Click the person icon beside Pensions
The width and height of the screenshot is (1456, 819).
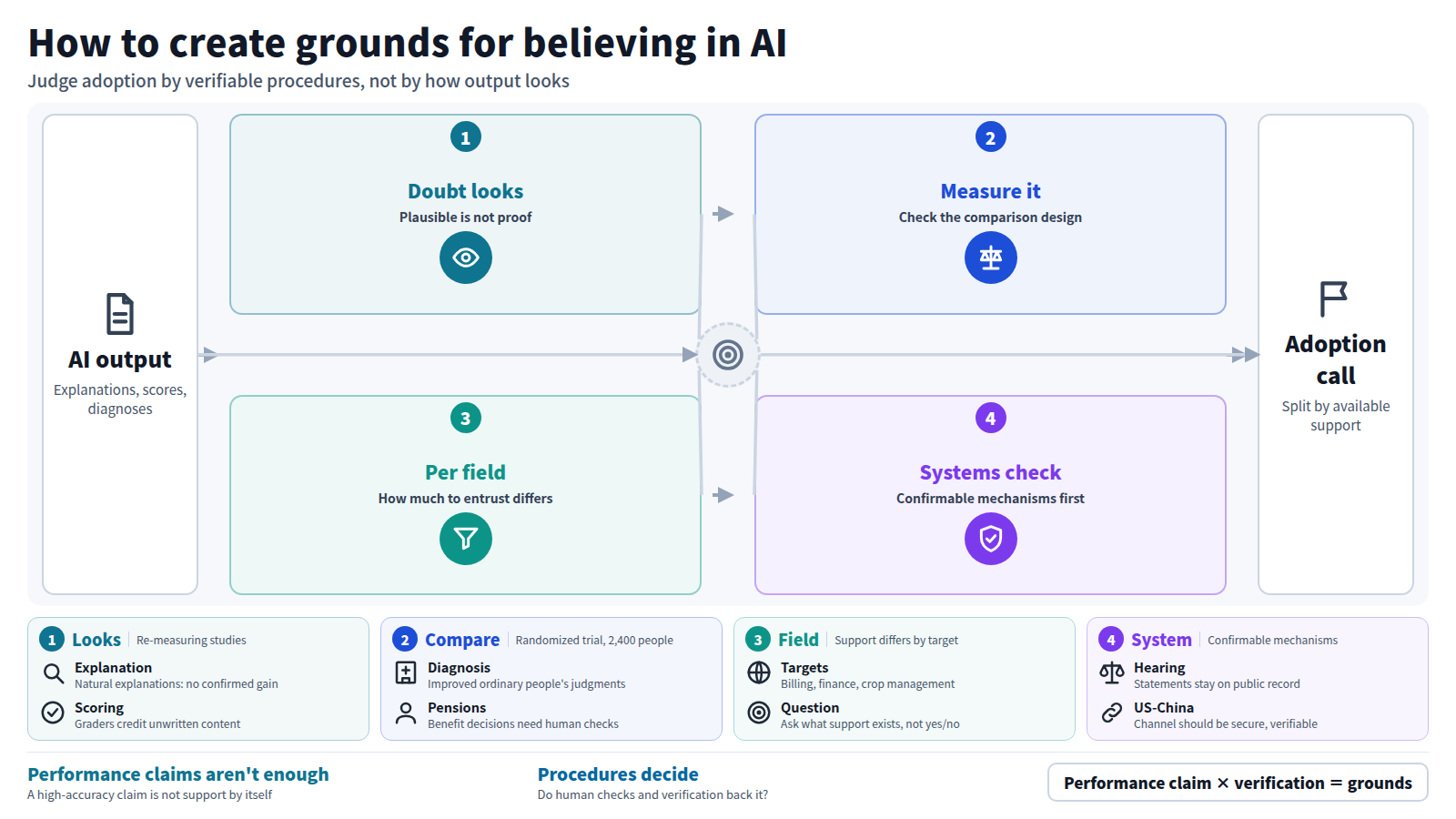pyautogui.click(x=406, y=713)
